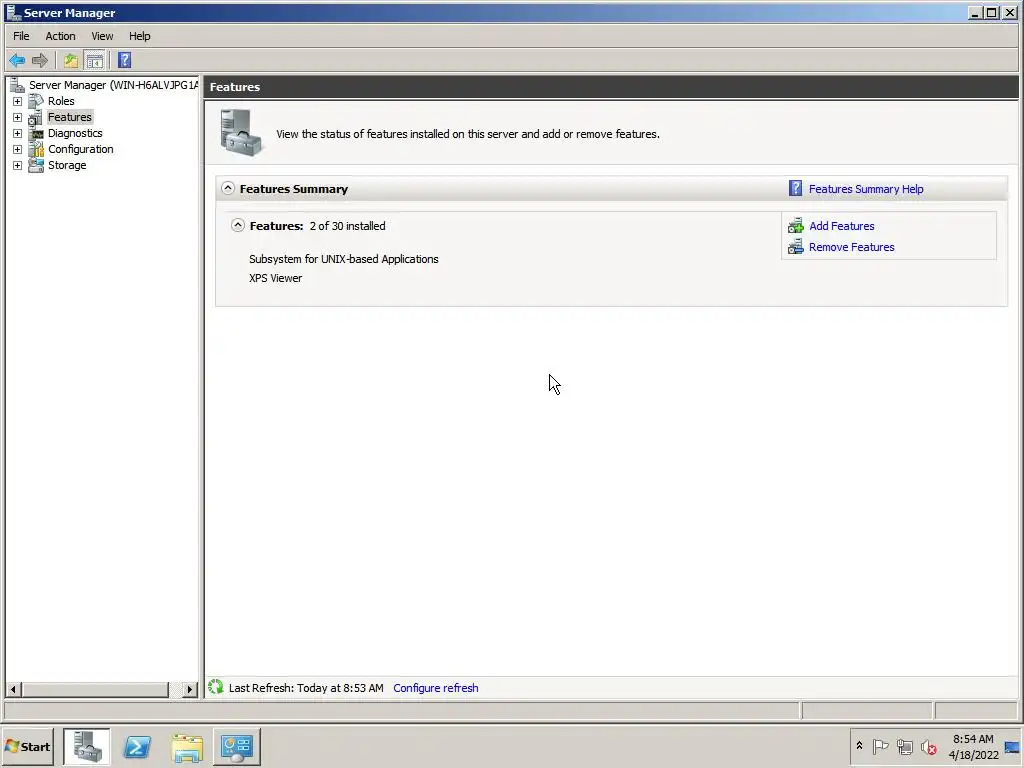The height and width of the screenshot is (768, 1024).
Task: Expand the Roles tree node
Action: [18, 101]
